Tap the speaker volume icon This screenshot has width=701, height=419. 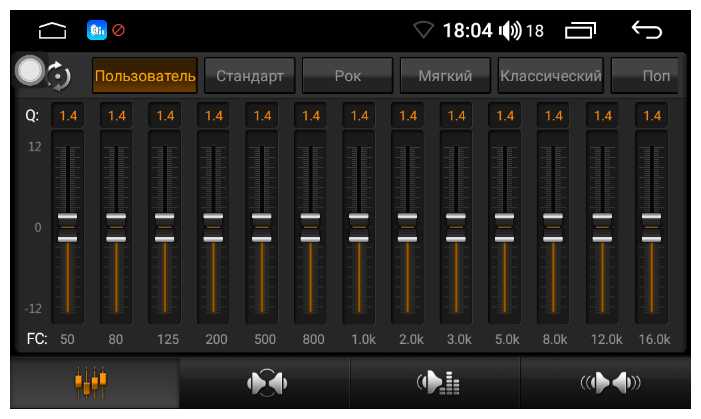click(510, 30)
